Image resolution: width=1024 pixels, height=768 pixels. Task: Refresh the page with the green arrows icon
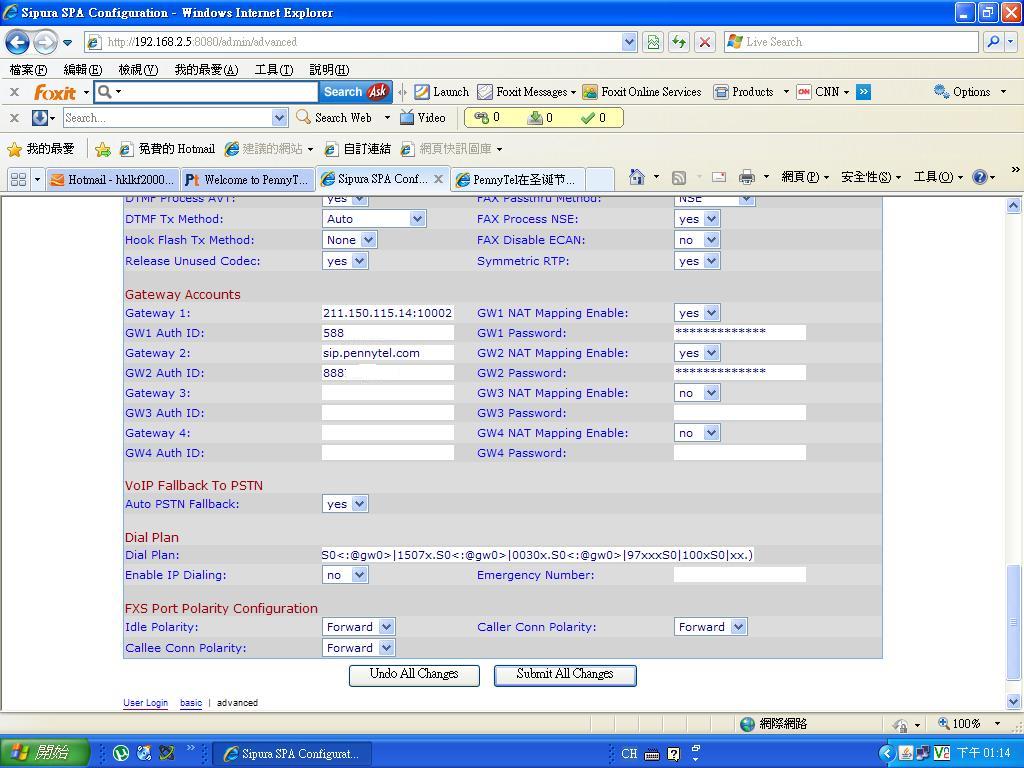pyautogui.click(x=679, y=42)
